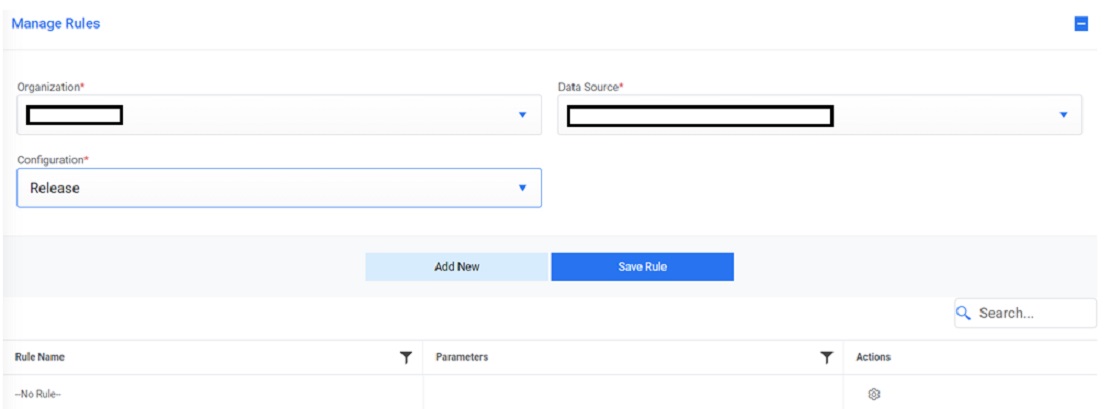Click the Manage Rules panel title
The height and width of the screenshot is (409, 1111).
pos(55,24)
